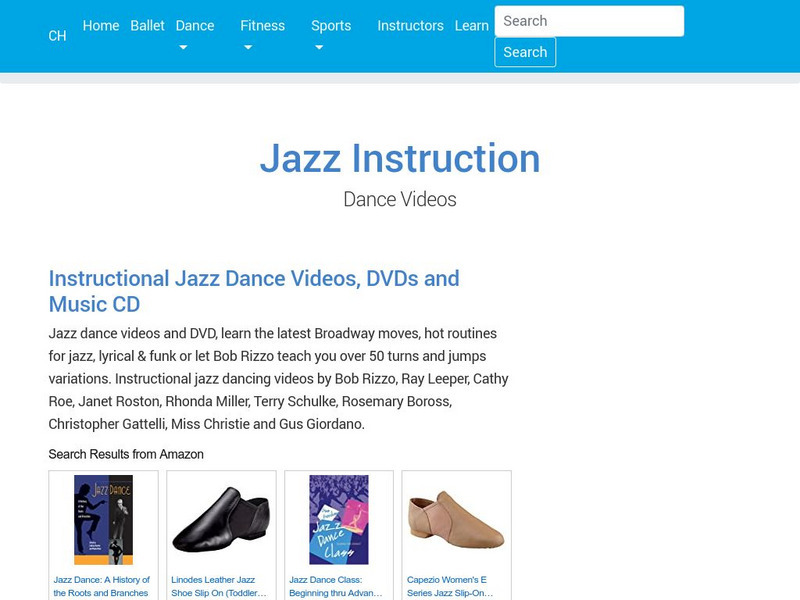Image resolution: width=800 pixels, height=600 pixels.
Task: Open the Jazz Dance history book link
Action: point(102,586)
